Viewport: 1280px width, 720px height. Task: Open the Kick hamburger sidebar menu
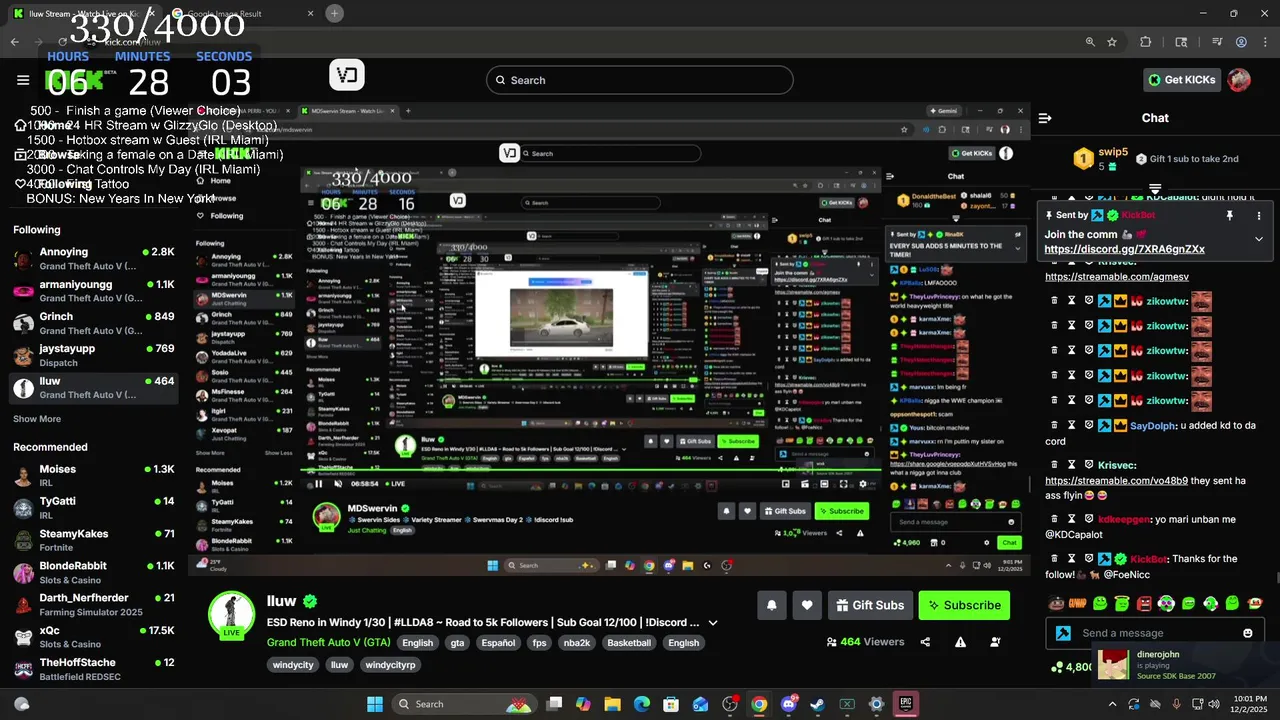pyautogui.click(x=23, y=80)
